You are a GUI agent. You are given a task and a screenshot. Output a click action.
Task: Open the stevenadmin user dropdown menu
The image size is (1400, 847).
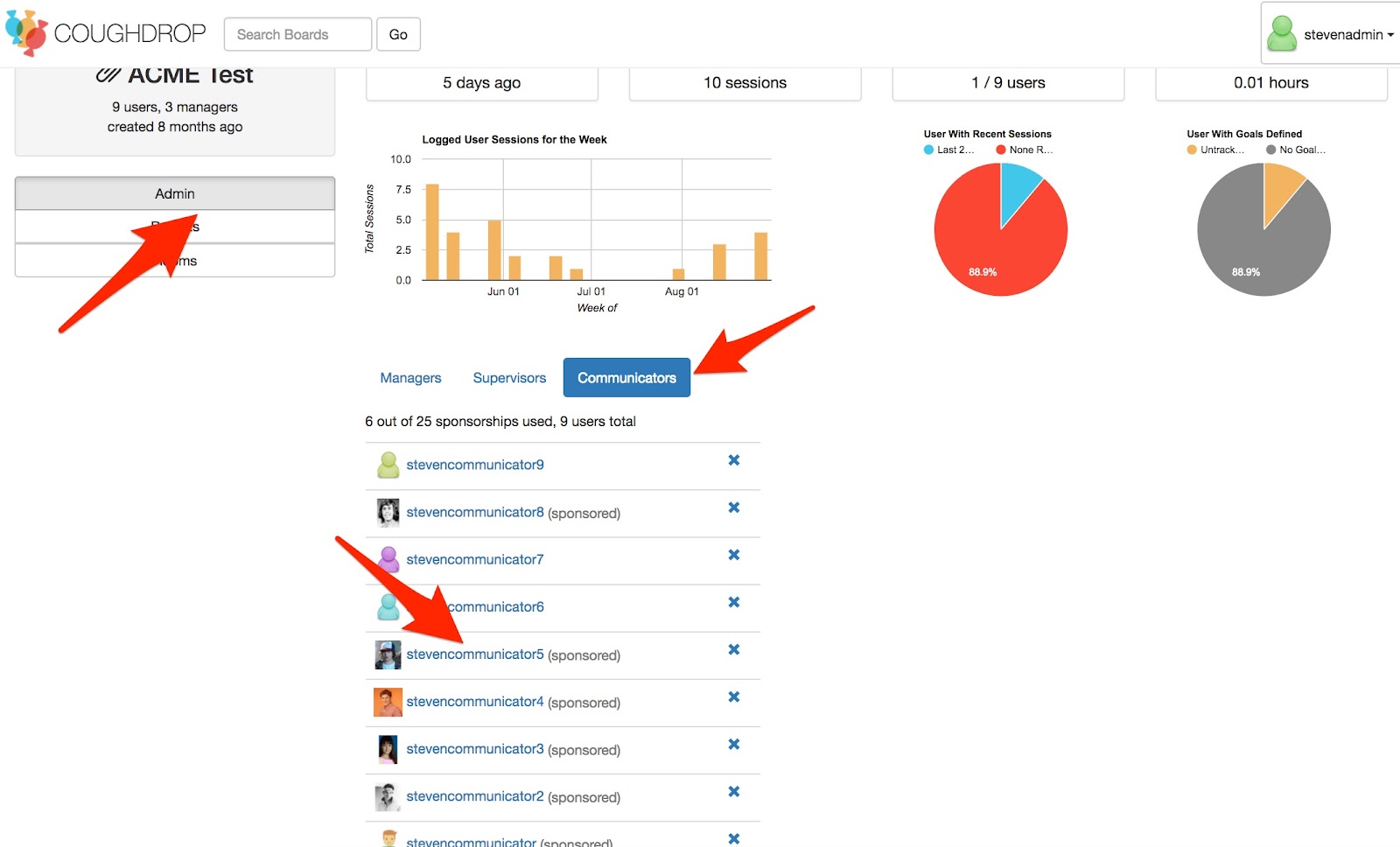pyautogui.click(x=1331, y=34)
